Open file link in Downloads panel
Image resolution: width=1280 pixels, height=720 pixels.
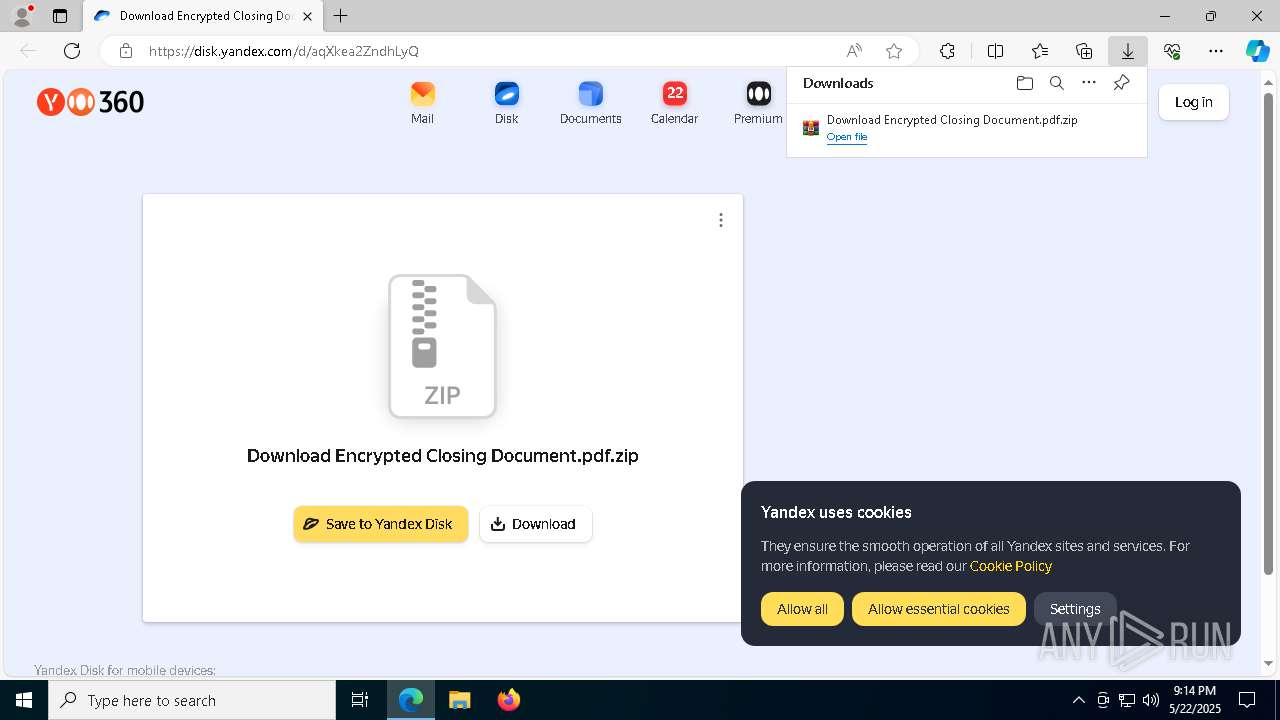pos(846,137)
